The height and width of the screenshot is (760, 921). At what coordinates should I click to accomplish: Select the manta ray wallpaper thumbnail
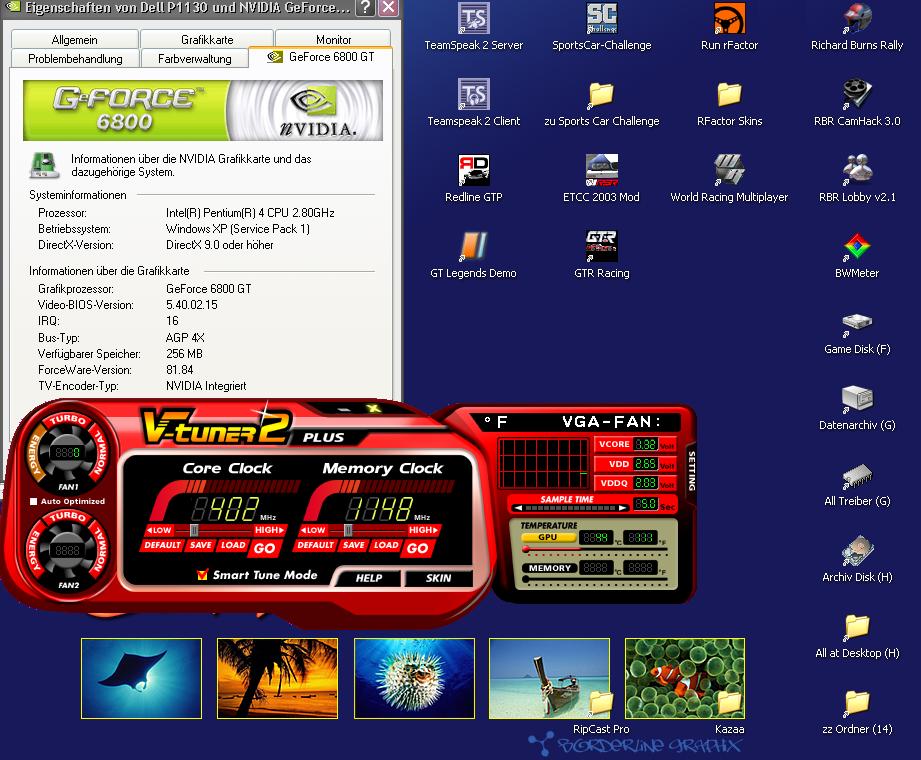pos(142,678)
